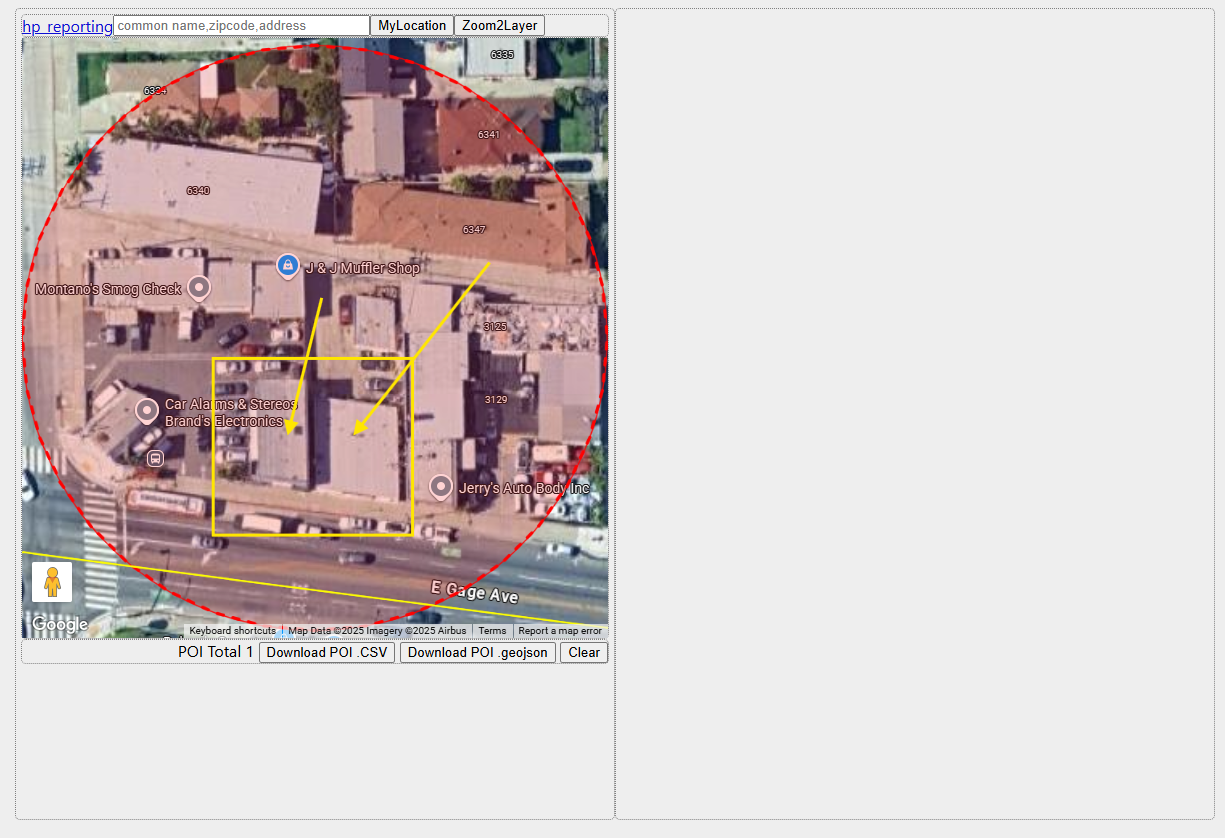The image size is (1225, 838).
Task: Click the Map Data ©2025 Imagery attribution text
Action: coord(377,631)
